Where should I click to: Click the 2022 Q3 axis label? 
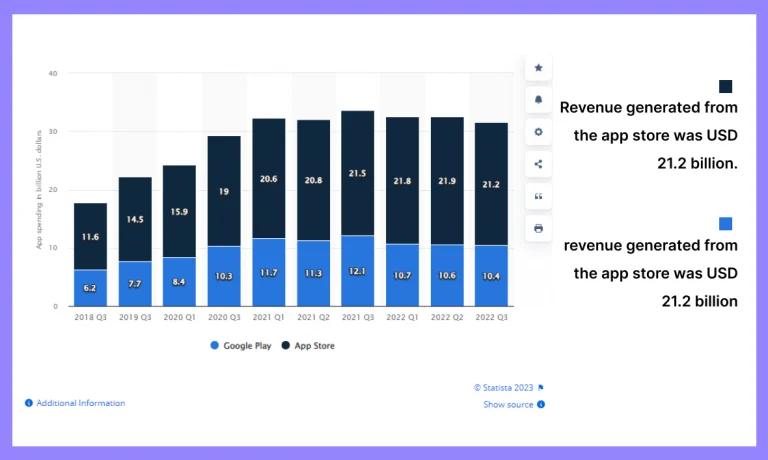pos(492,317)
